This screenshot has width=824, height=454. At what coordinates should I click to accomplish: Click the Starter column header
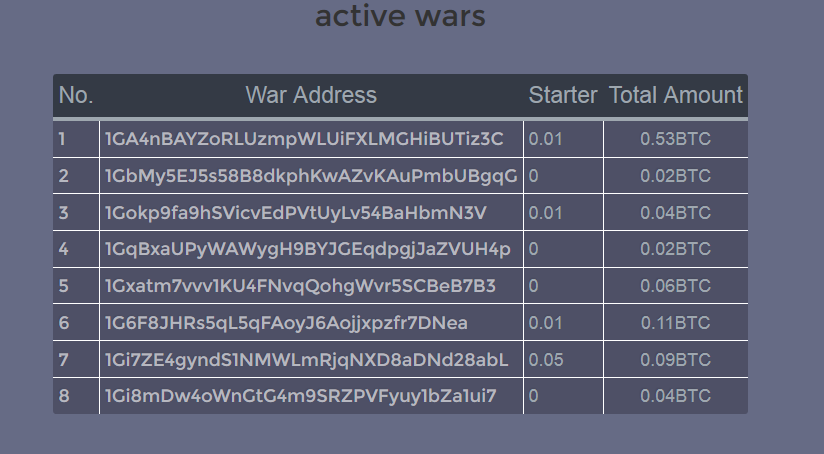coord(563,95)
